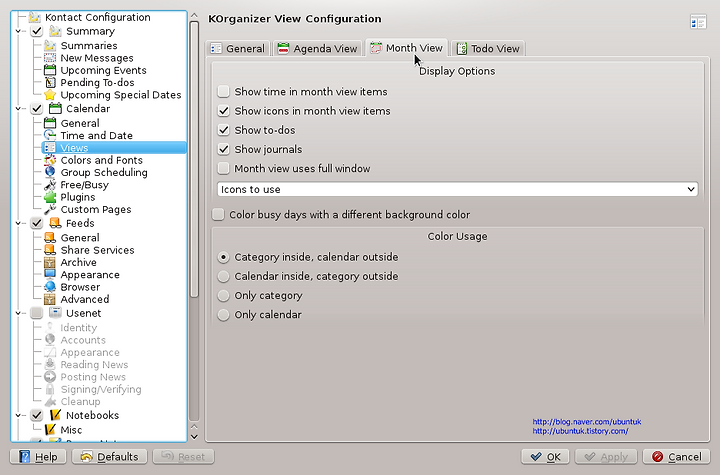Confirm with the OK button
The image size is (720, 475).
coord(545,457)
